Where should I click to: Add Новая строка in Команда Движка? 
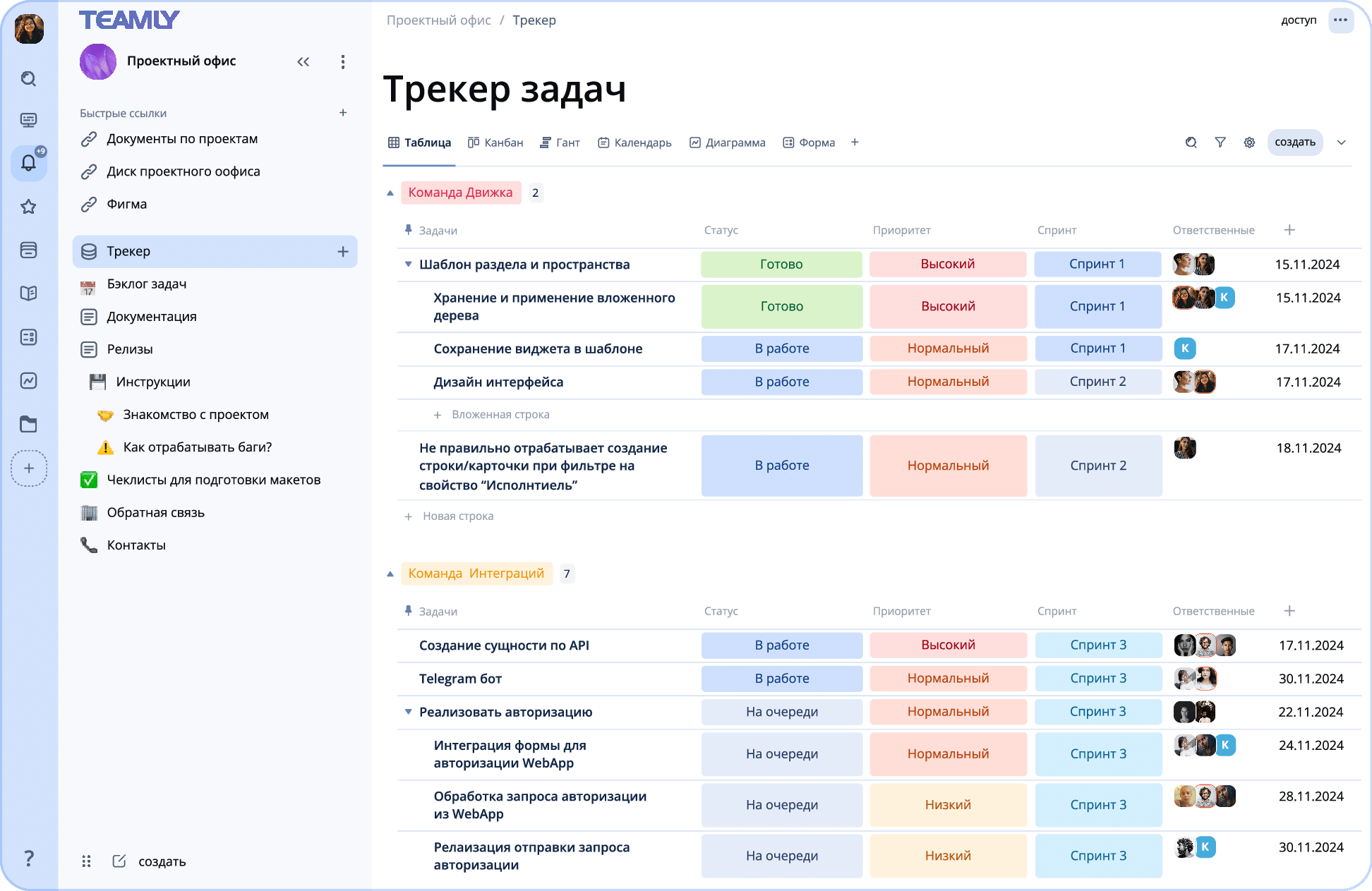point(457,516)
